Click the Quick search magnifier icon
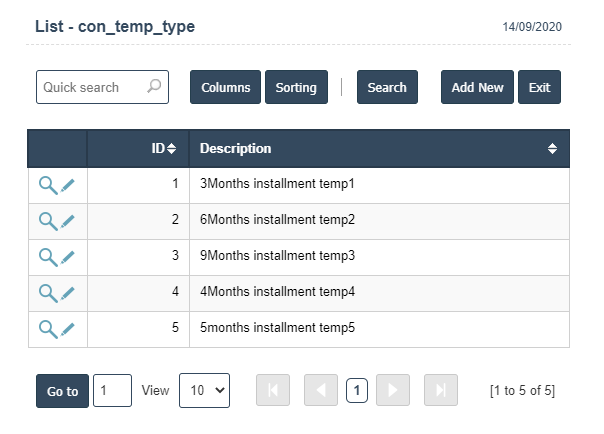The image size is (604, 434). pyautogui.click(x=154, y=87)
